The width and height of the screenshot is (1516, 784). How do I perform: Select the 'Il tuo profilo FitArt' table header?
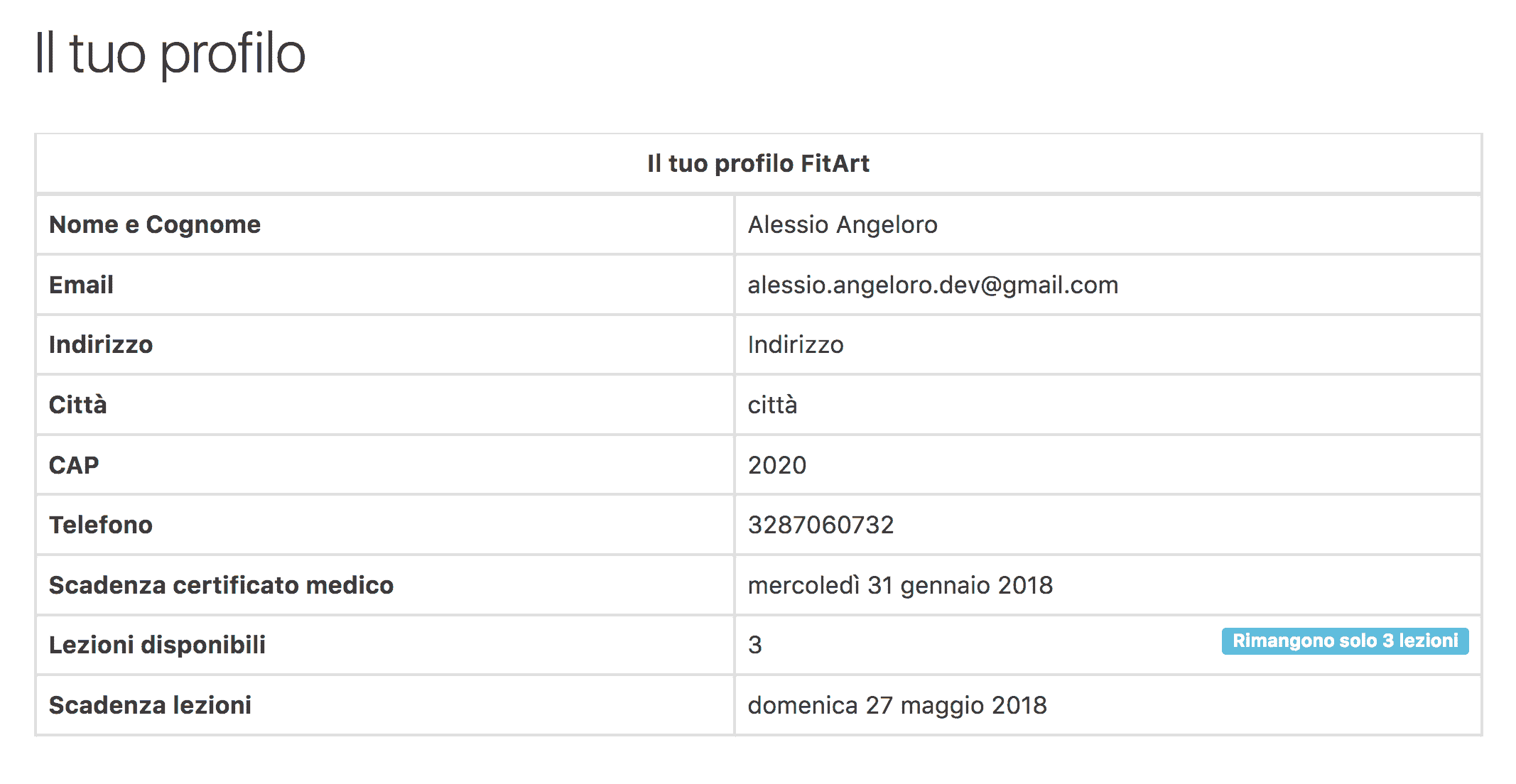pyautogui.click(x=758, y=163)
